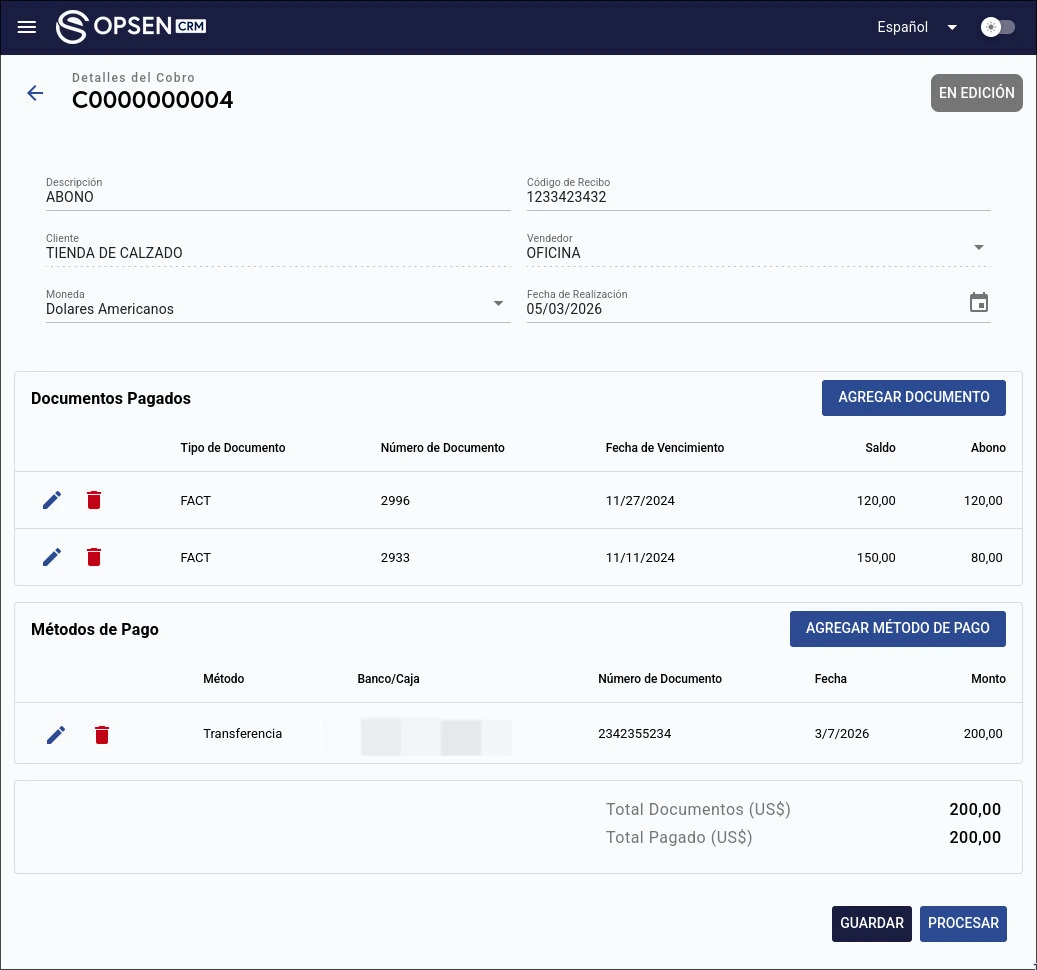Click the Agregar Documento button
This screenshot has height=970, width=1037.
[913, 397]
